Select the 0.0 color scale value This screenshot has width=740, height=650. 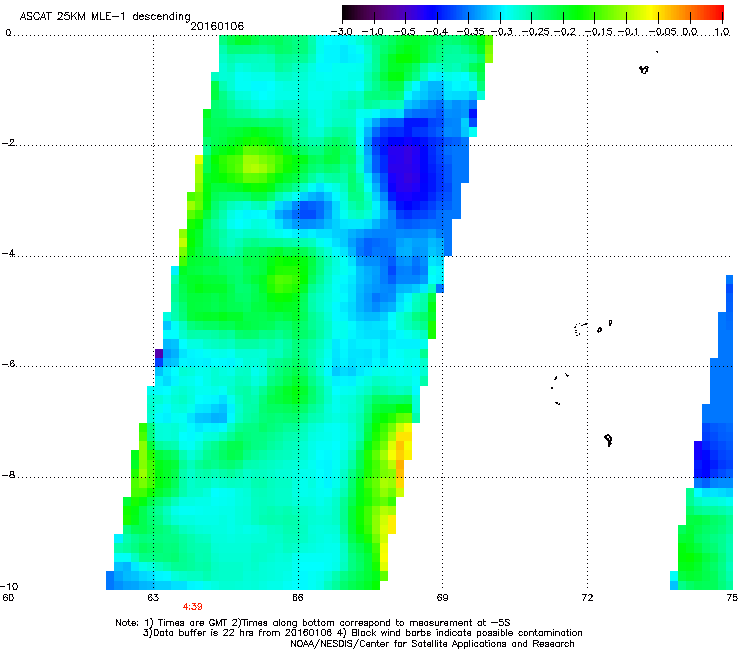click(690, 32)
